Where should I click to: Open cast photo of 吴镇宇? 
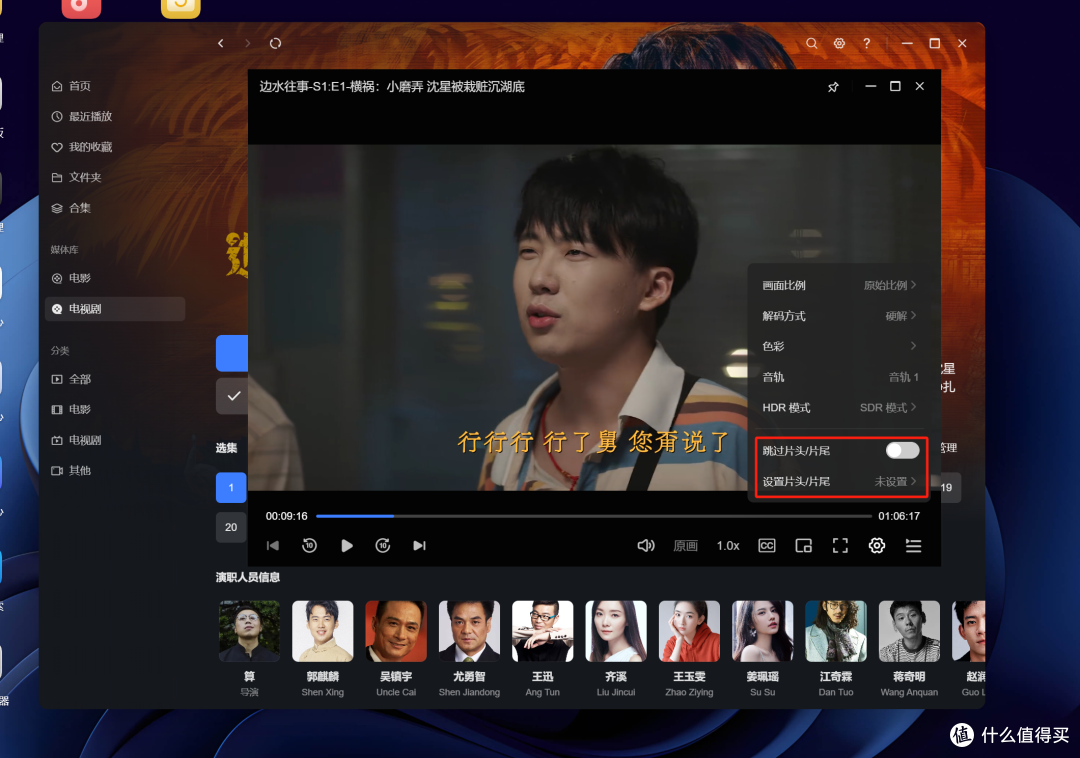pyautogui.click(x=396, y=631)
